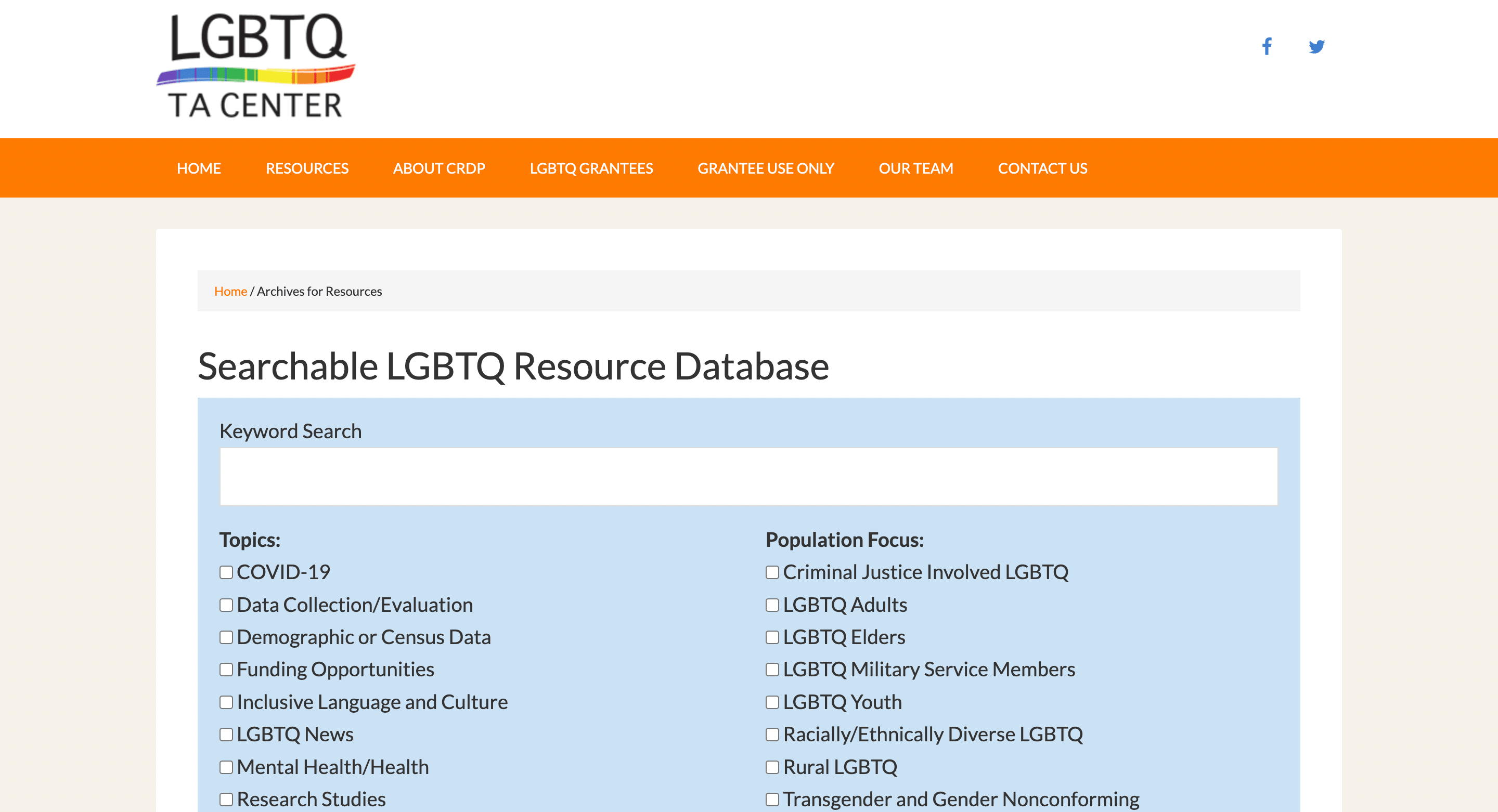Open the Facebook page icon
1498x812 pixels.
point(1267,46)
